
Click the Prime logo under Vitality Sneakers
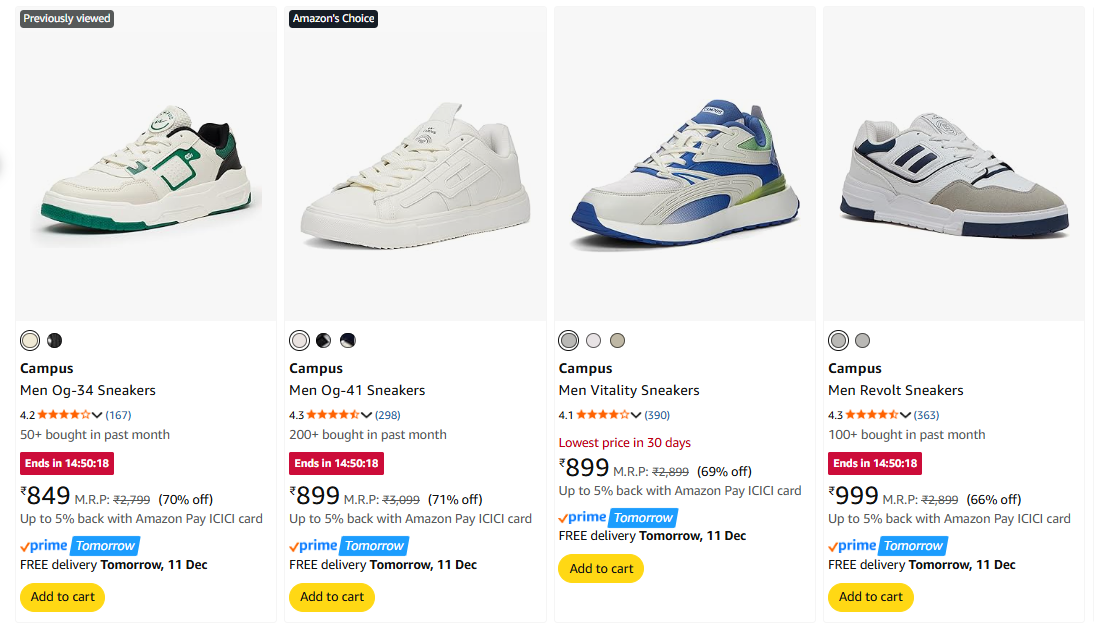[x=583, y=517]
